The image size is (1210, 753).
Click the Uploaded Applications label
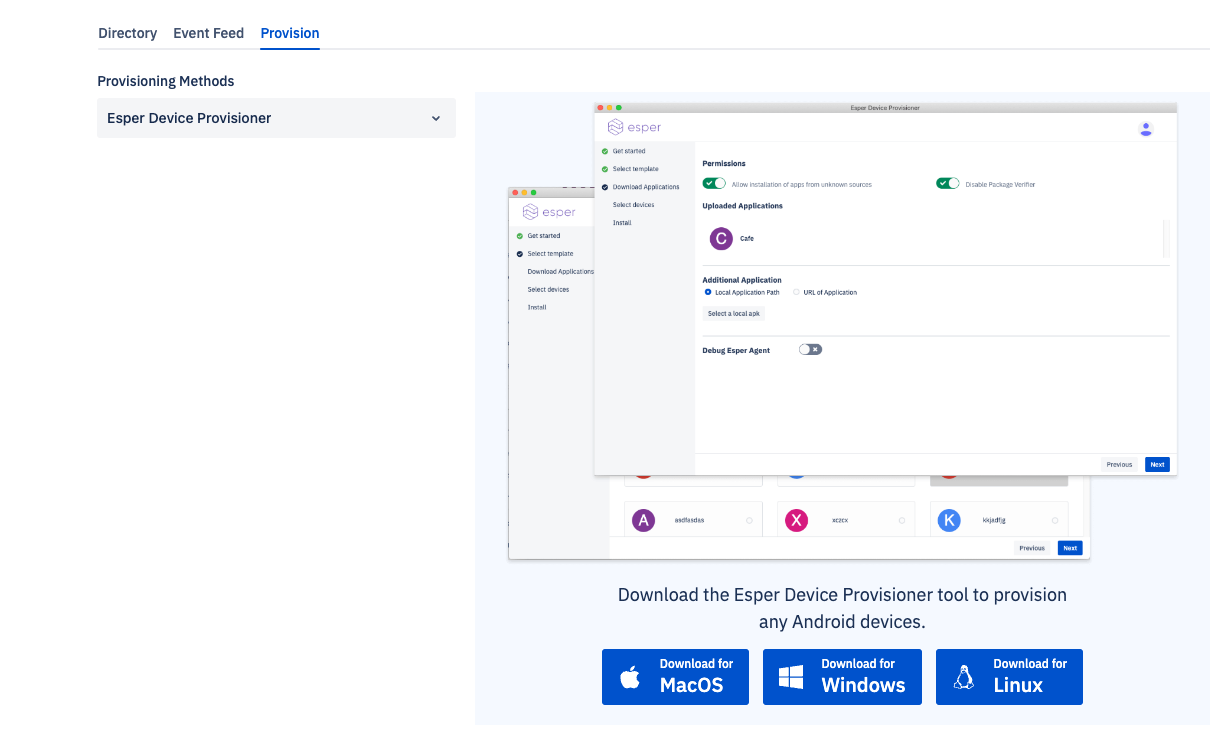point(743,206)
